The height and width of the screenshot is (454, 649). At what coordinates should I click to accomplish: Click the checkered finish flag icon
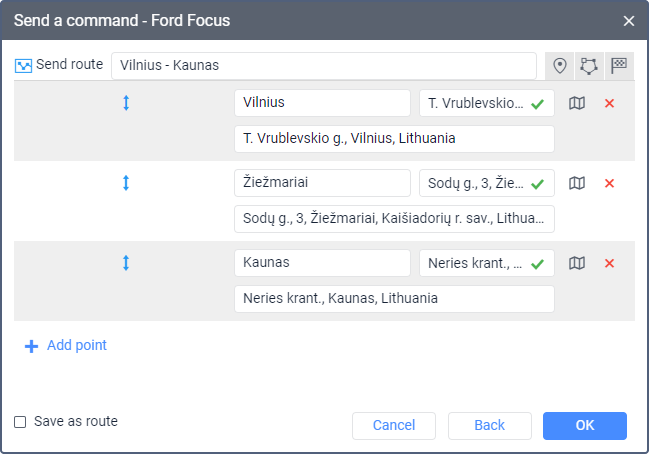click(x=619, y=65)
